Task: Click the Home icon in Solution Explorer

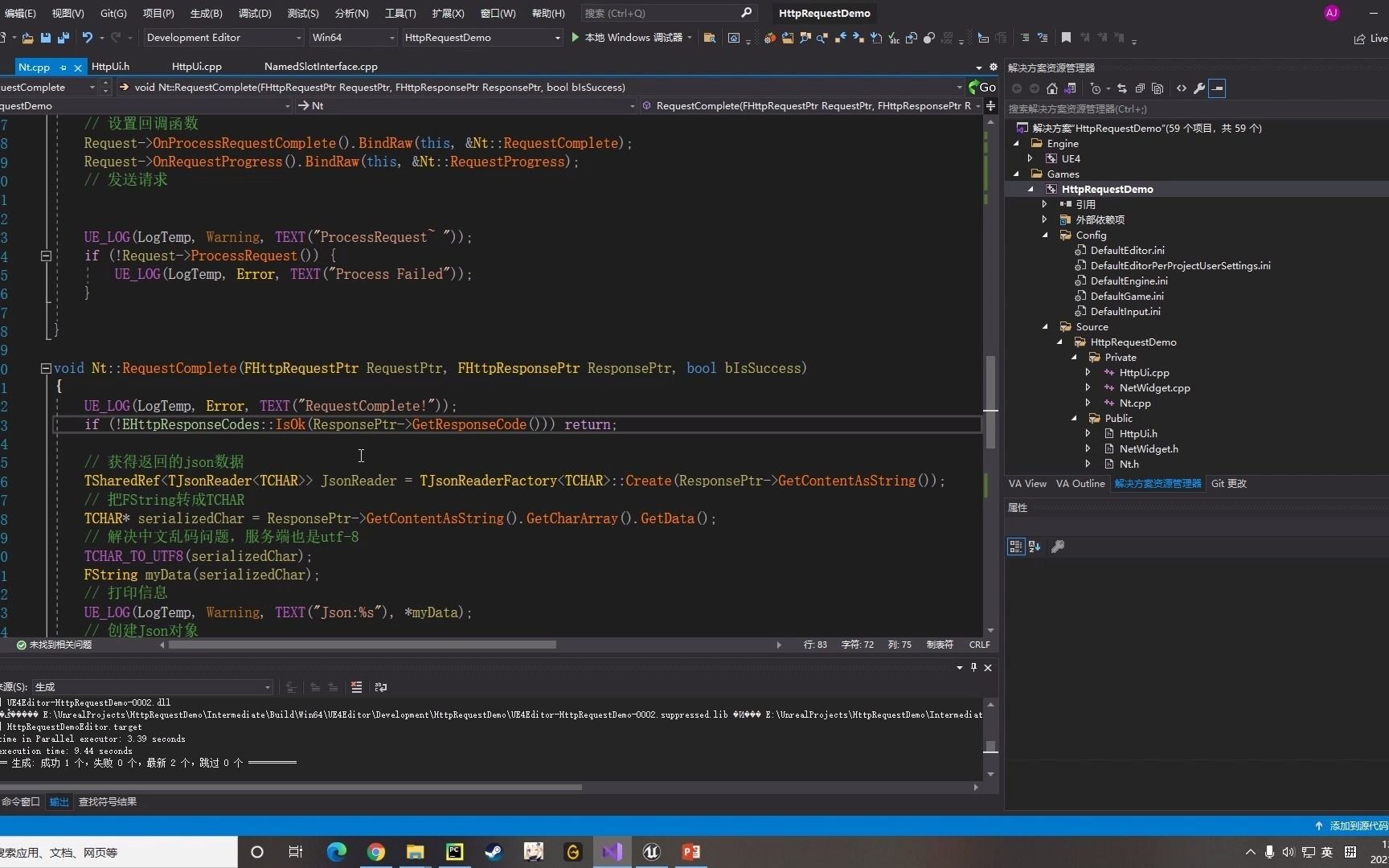Action: [x=1051, y=88]
